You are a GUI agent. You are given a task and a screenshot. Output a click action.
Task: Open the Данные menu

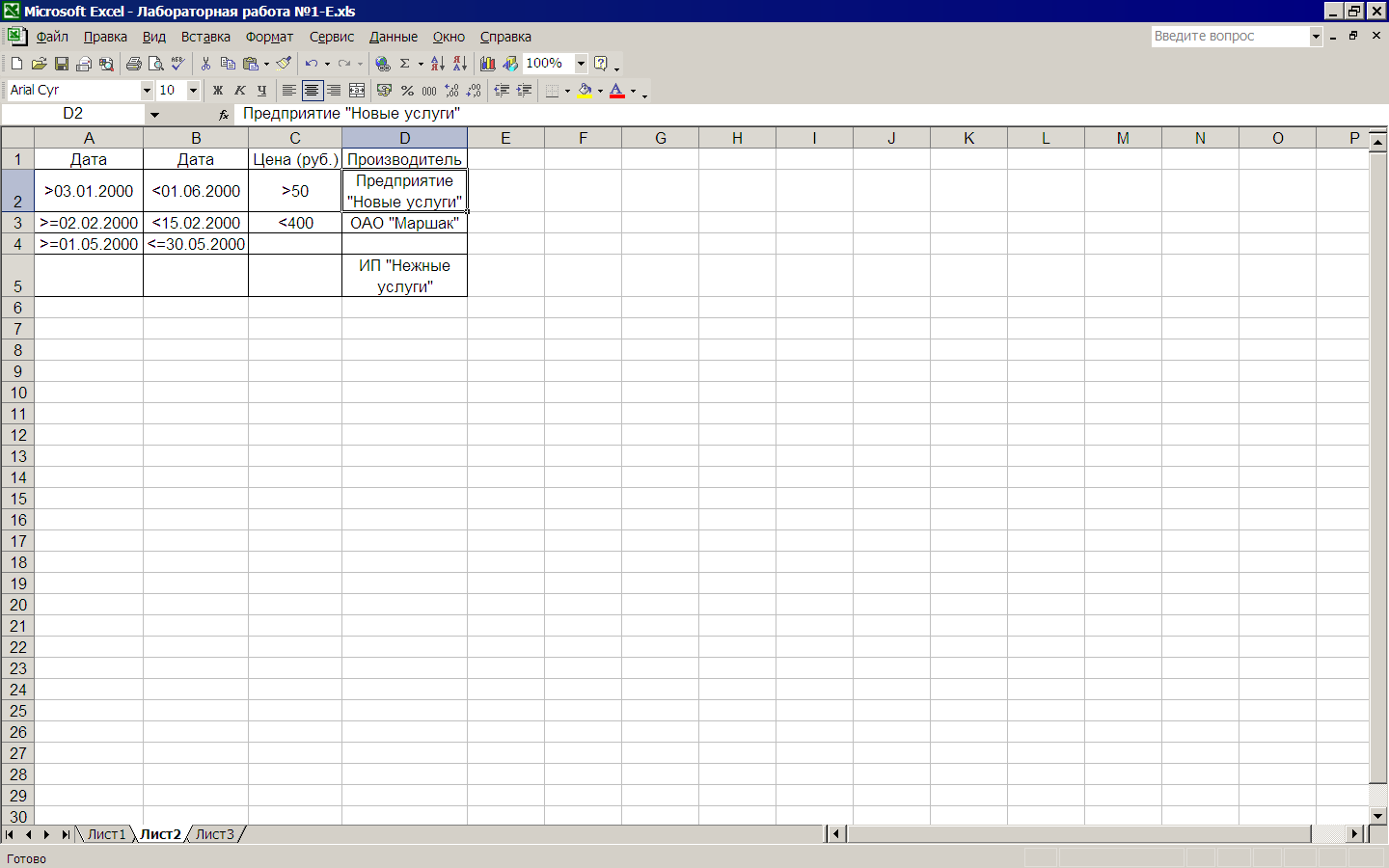point(394,37)
